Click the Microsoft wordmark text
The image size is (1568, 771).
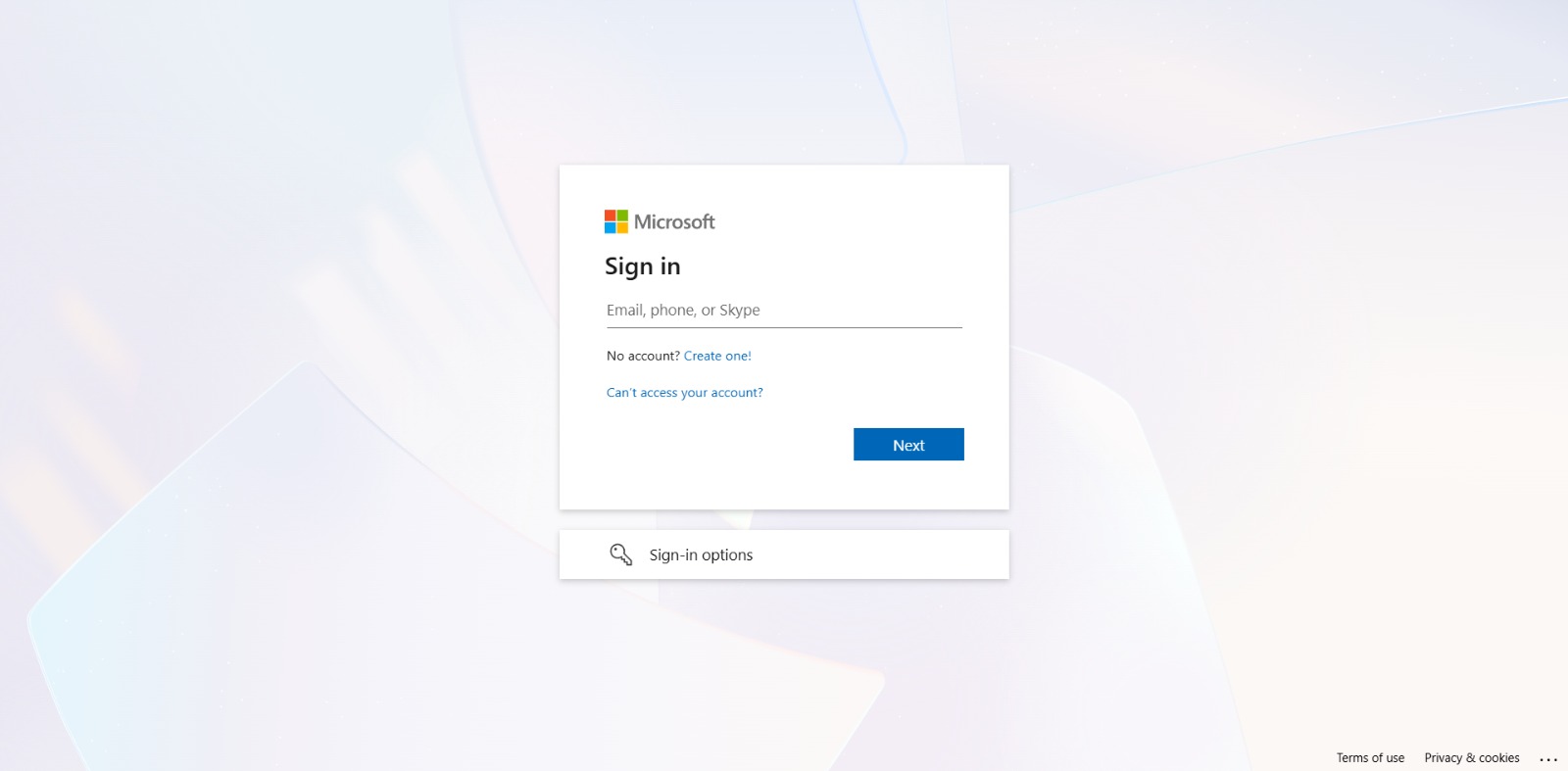point(674,221)
